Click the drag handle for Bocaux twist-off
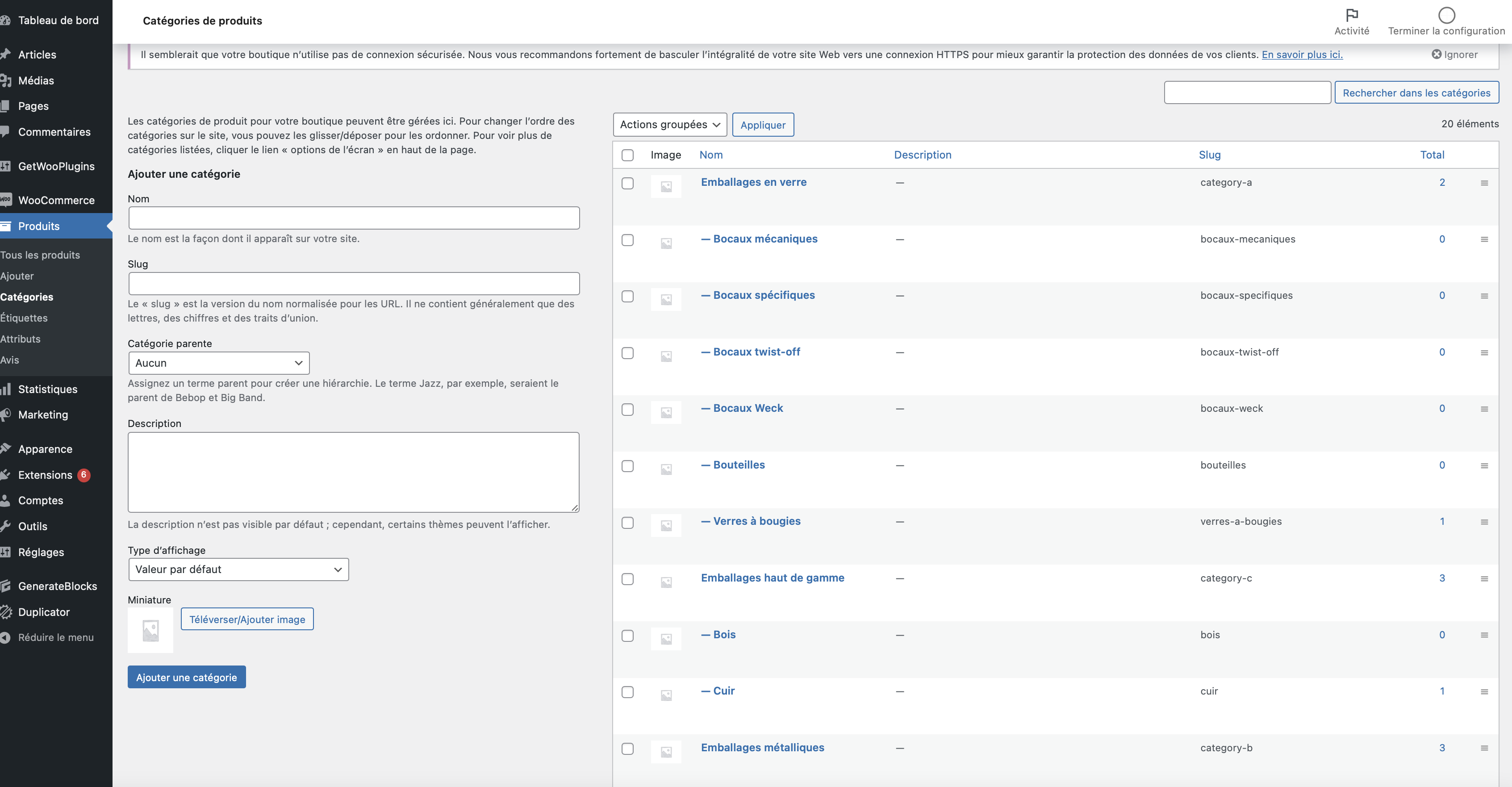This screenshot has width=1512, height=787. point(1484,353)
